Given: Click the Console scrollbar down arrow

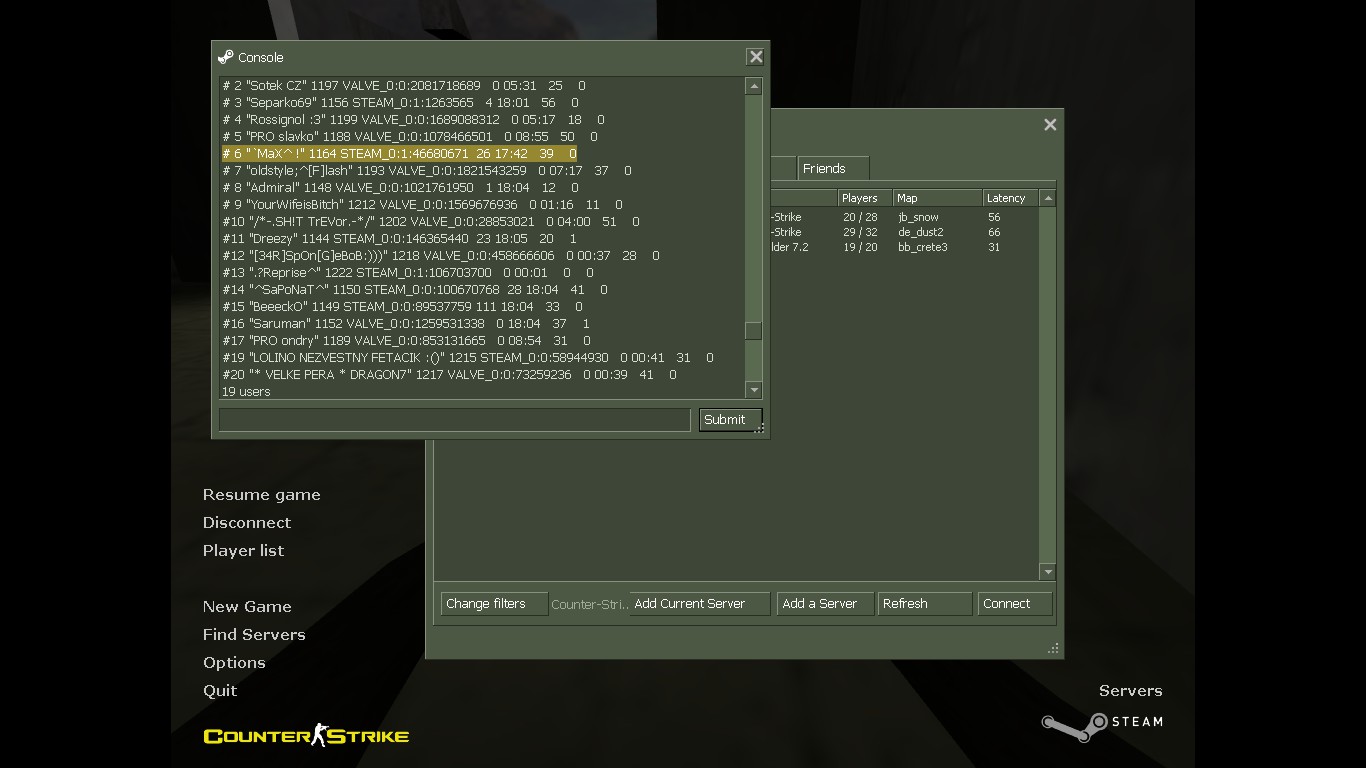Looking at the screenshot, I should click(x=754, y=390).
